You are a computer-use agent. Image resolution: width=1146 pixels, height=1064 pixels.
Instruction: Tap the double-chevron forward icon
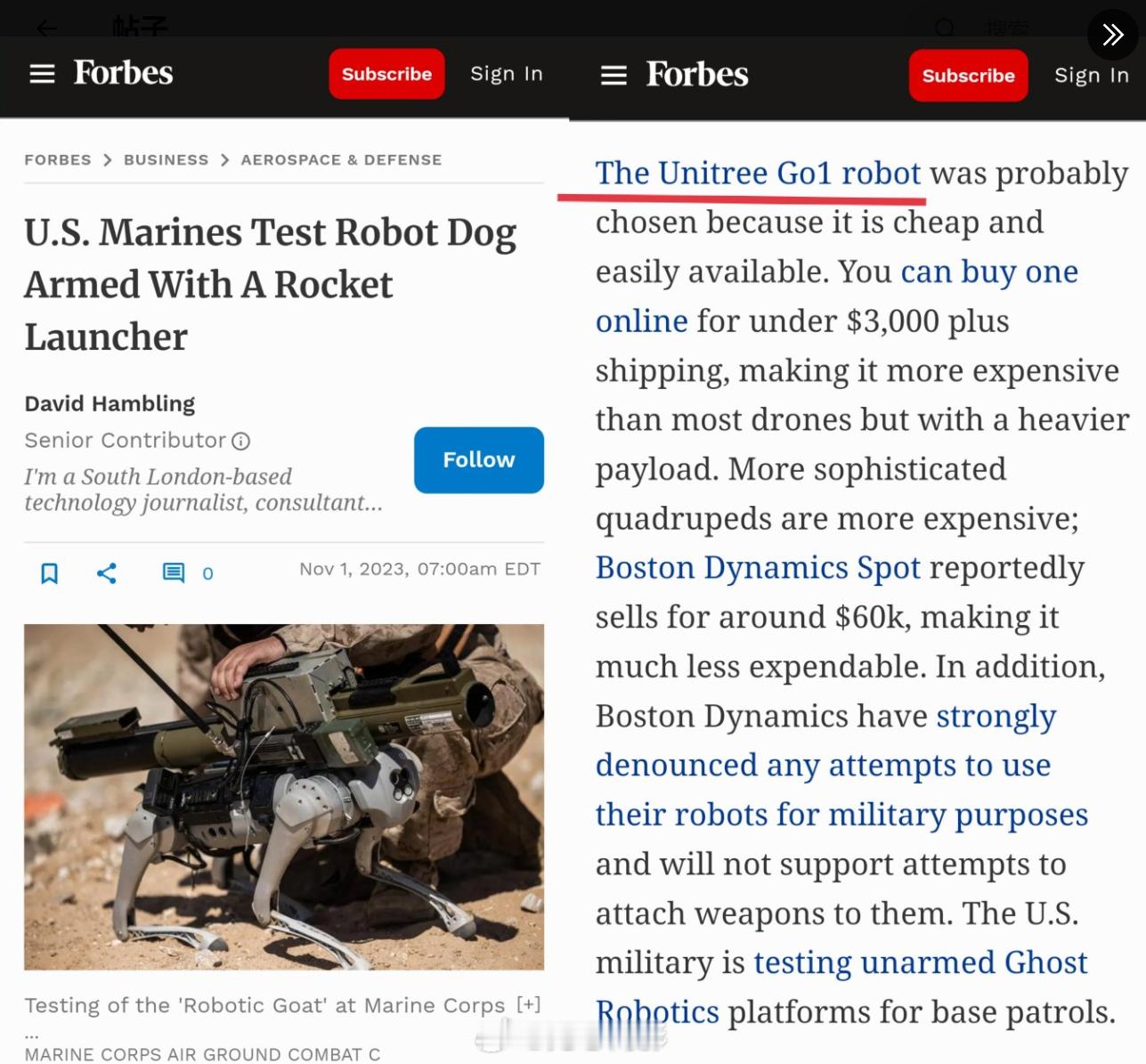[x=1113, y=35]
